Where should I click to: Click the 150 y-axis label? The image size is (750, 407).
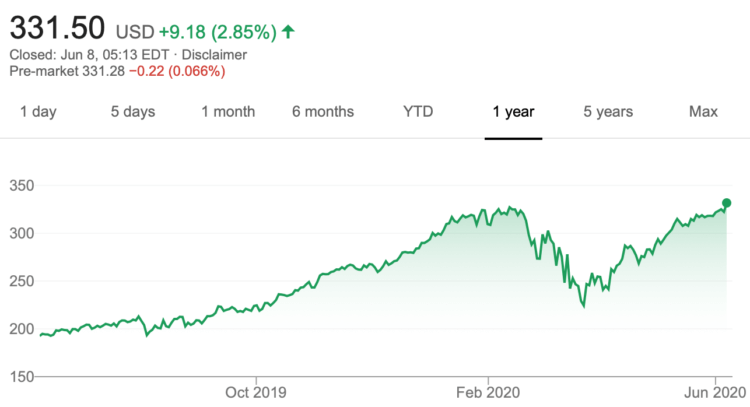[x=22, y=377]
